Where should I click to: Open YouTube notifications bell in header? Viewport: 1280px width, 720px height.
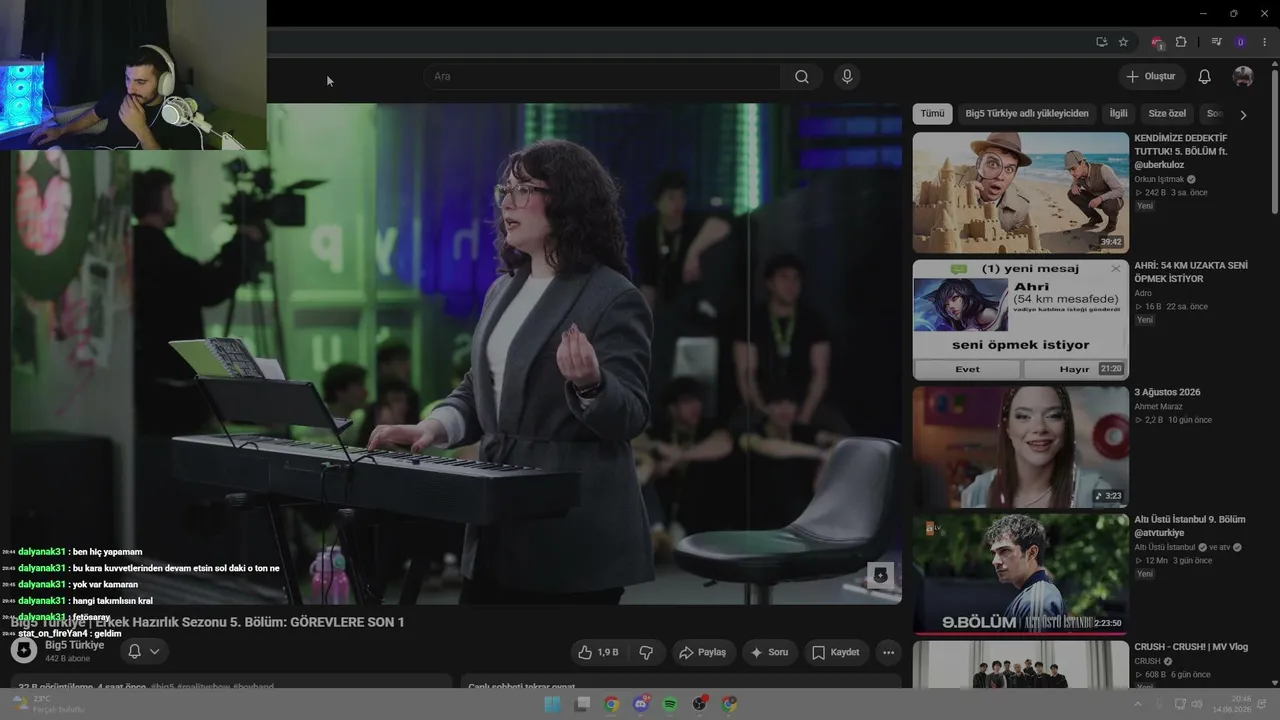pos(1204,77)
